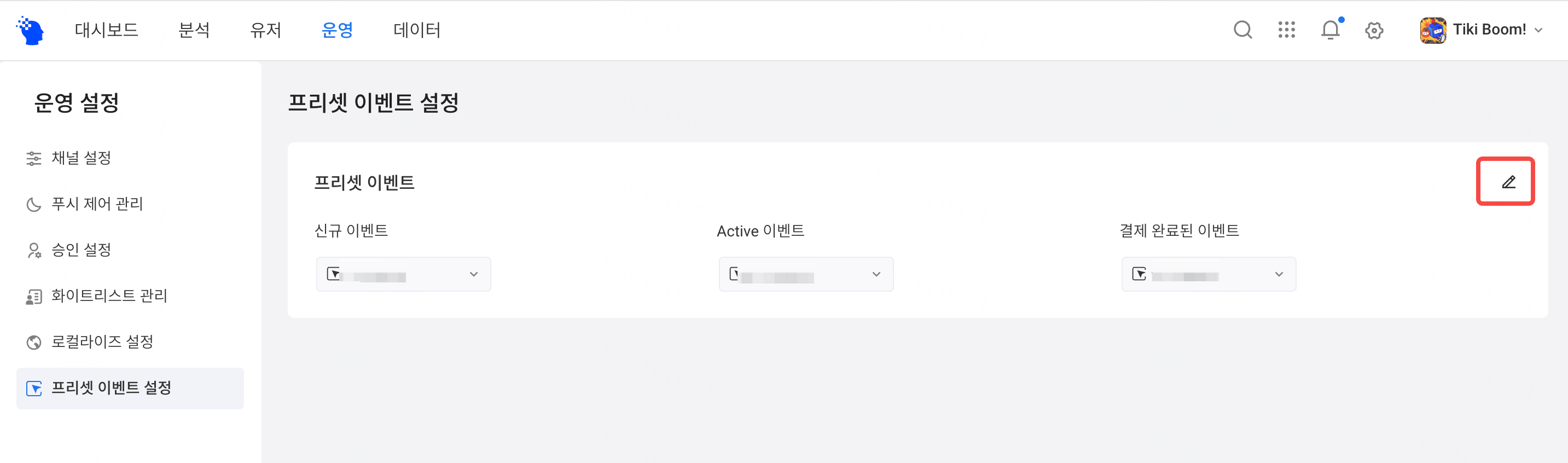Open the 유저 menu
This screenshot has height=463, width=1568.
tap(265, 30)
